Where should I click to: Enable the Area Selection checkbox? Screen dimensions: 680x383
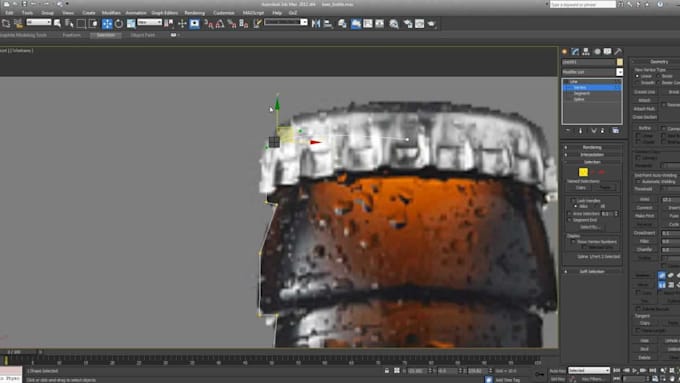(570, 214)
